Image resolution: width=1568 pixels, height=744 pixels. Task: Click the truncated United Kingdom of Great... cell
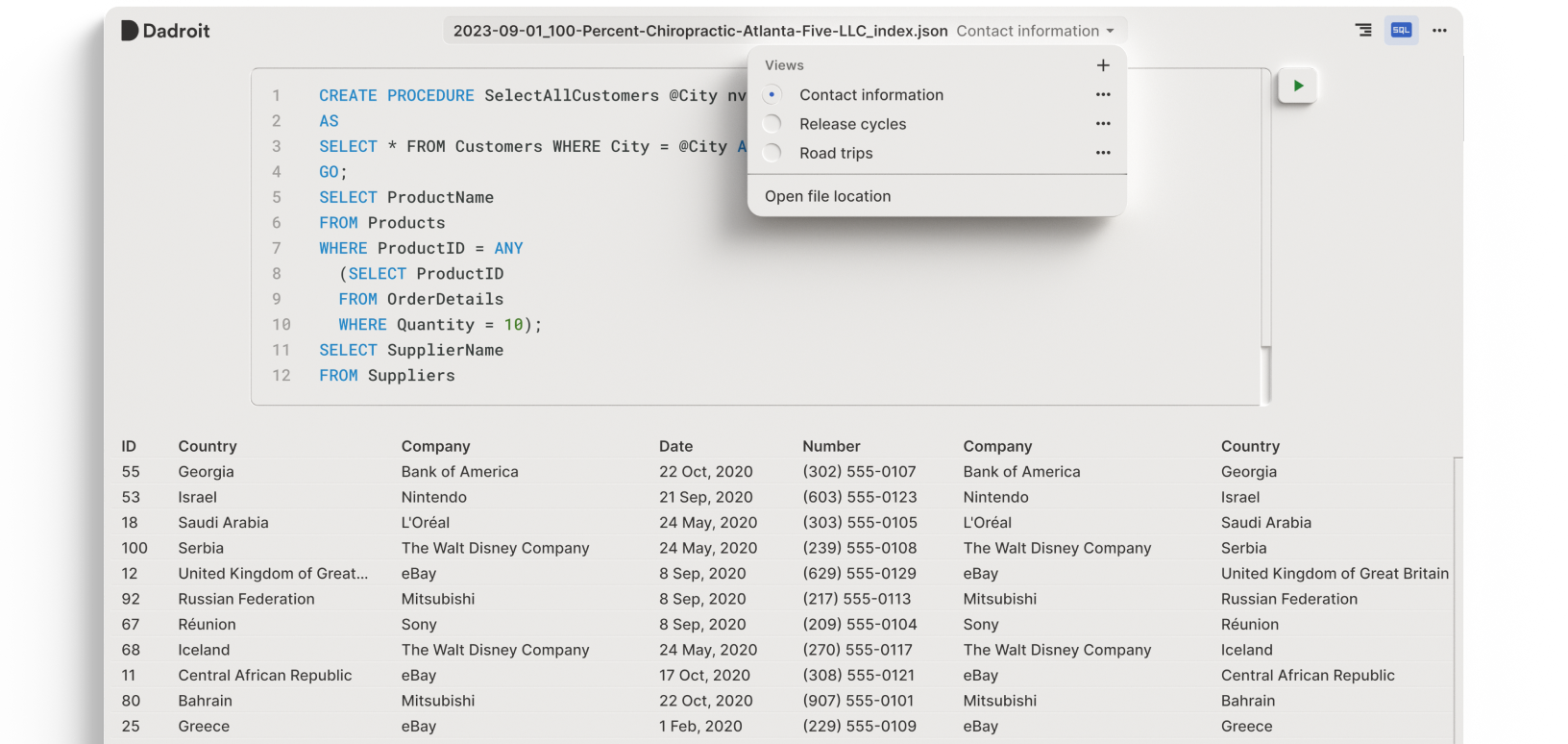pos(273,574)
